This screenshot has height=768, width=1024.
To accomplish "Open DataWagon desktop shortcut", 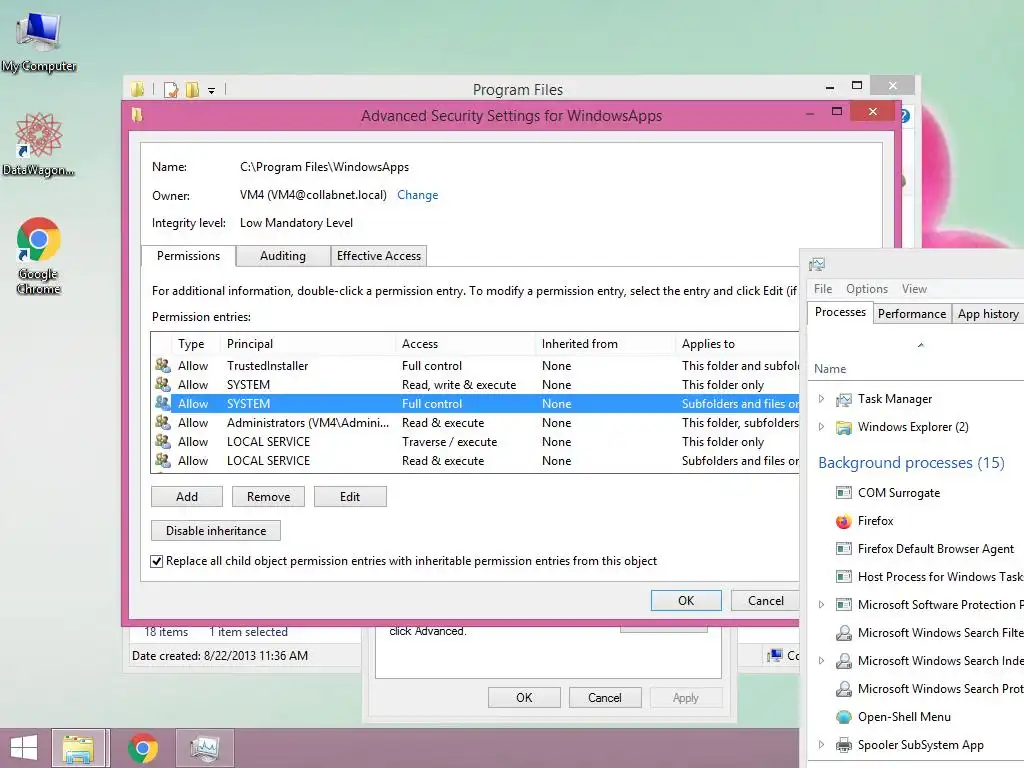I will click(39, 145).
